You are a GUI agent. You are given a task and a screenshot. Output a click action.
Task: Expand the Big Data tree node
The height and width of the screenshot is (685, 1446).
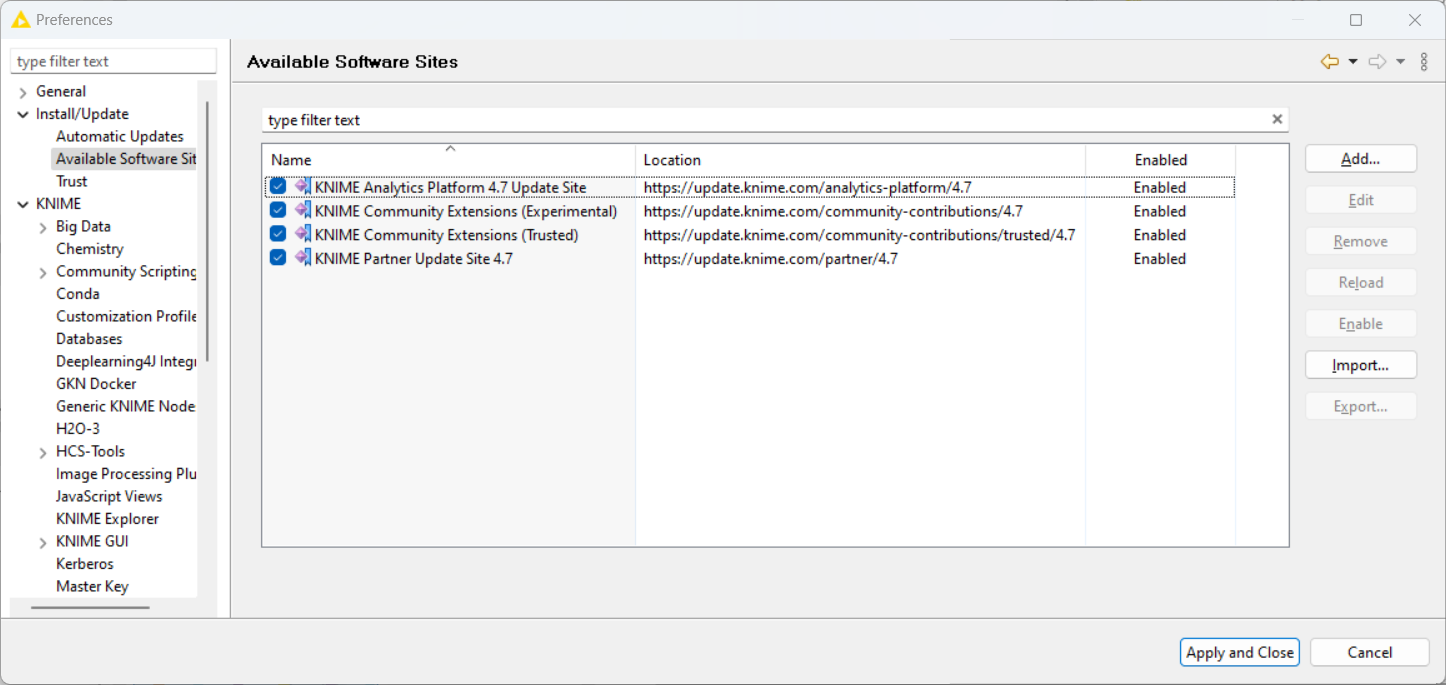pos(43,227)
